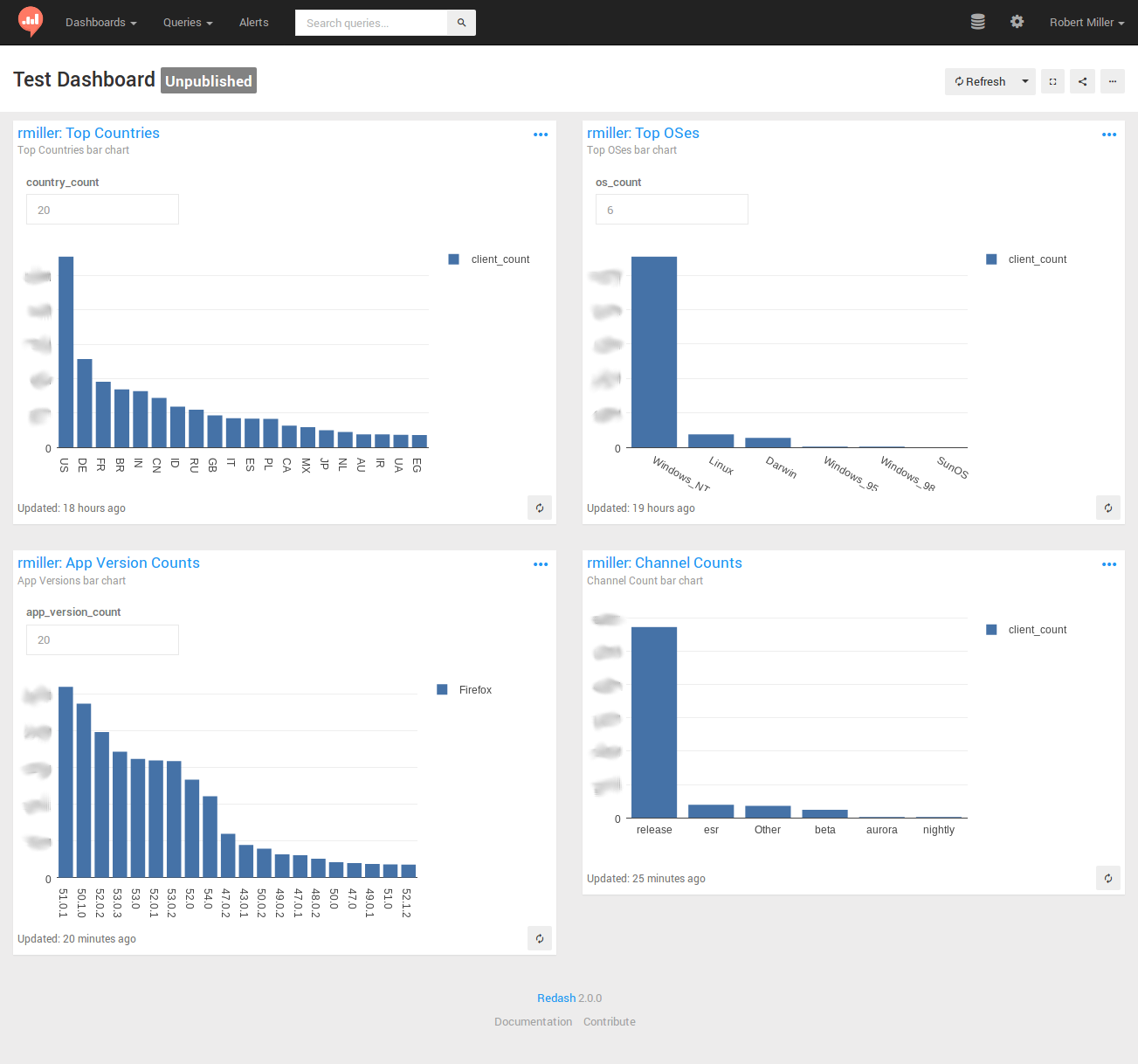Viewport: 1138px width, 1064px height.
Task: Open the Queries menu
Action: click(187, 22)
